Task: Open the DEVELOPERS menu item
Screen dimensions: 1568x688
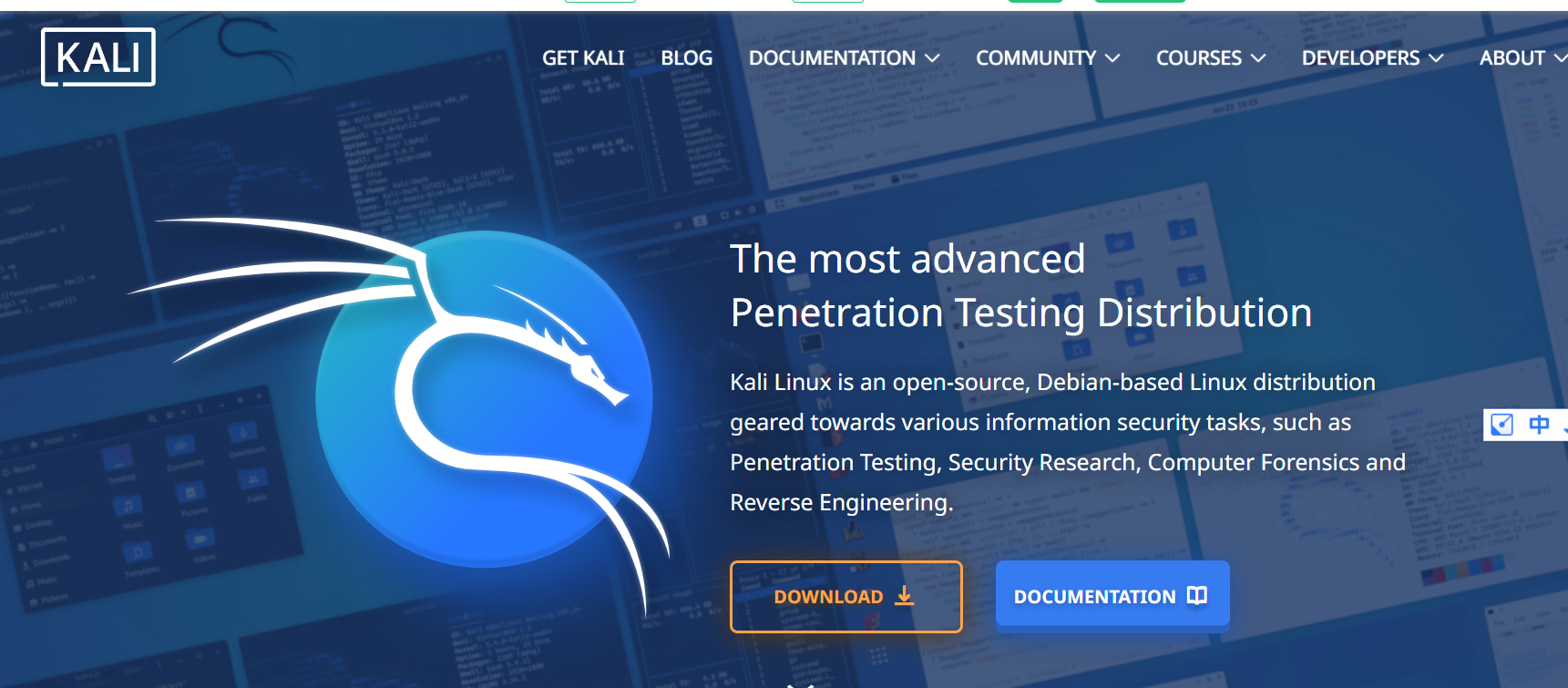Action: (x=1360, y=58)
